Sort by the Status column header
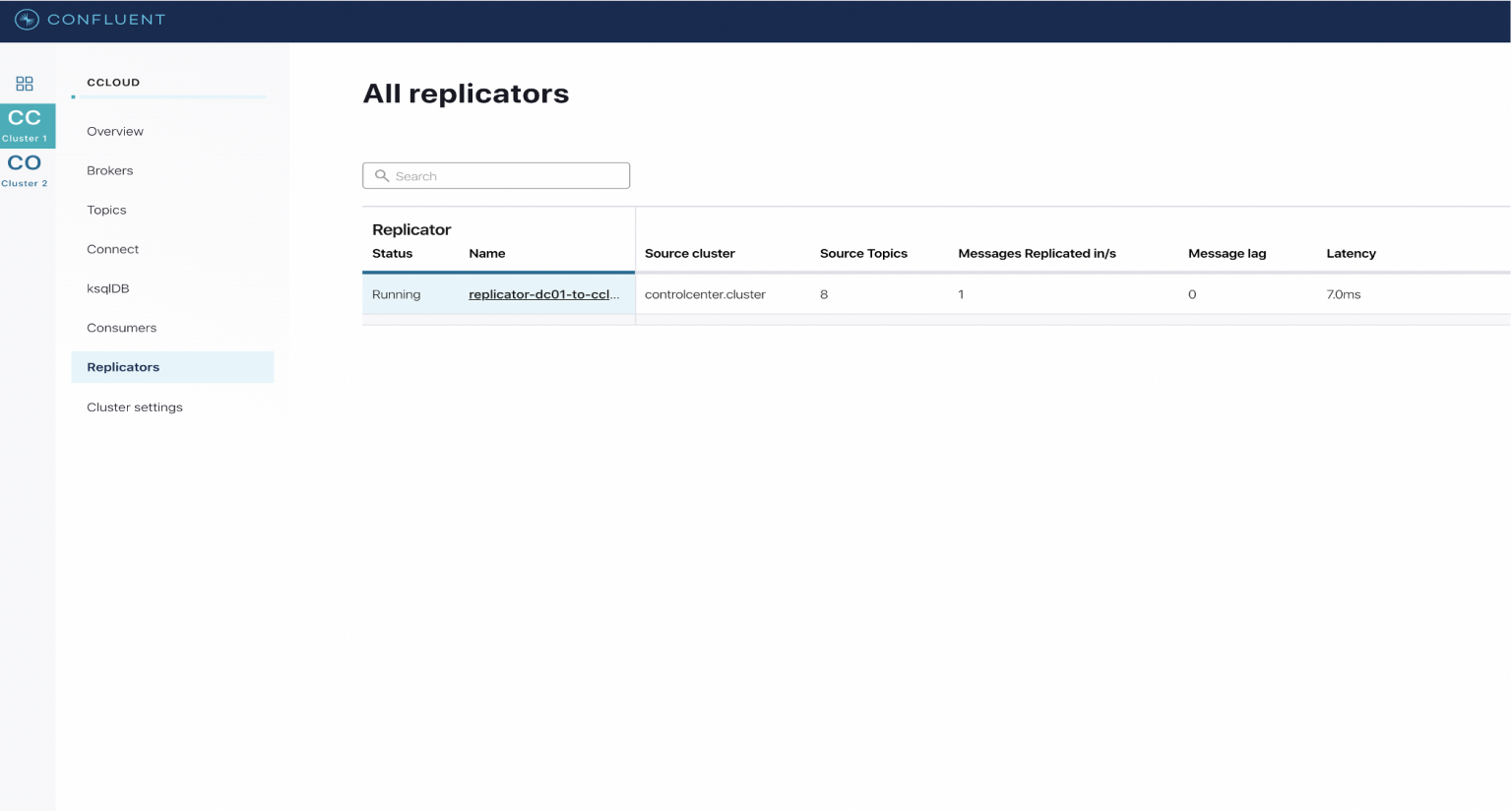 (392, 253)
